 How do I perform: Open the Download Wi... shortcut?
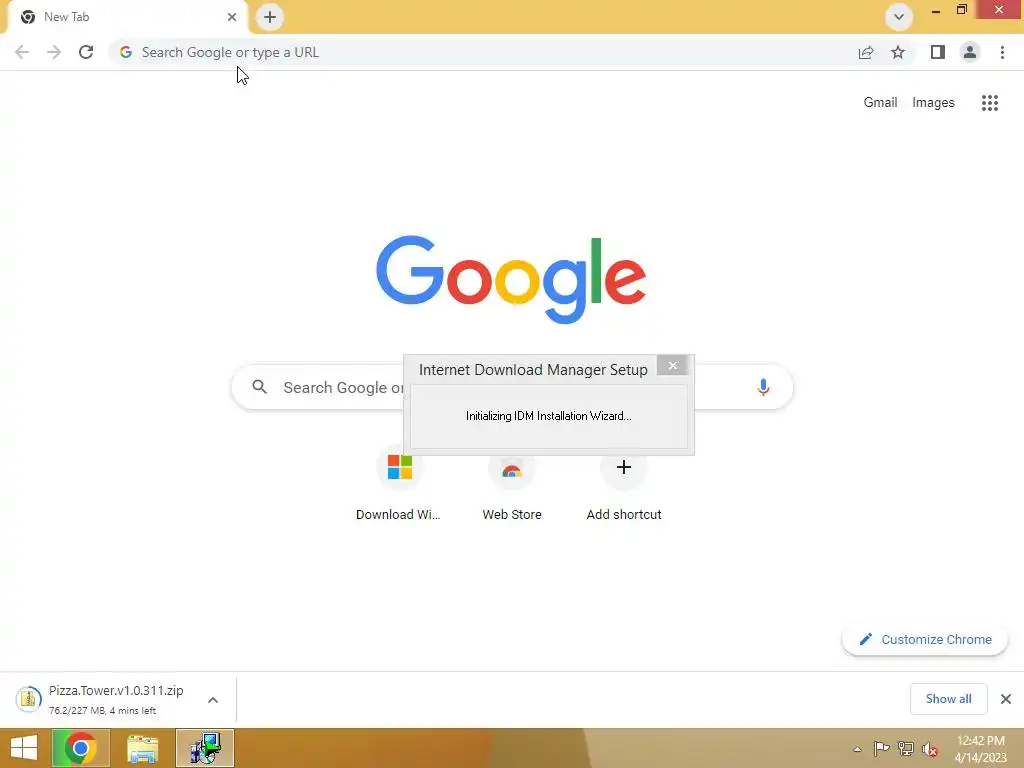398,483
